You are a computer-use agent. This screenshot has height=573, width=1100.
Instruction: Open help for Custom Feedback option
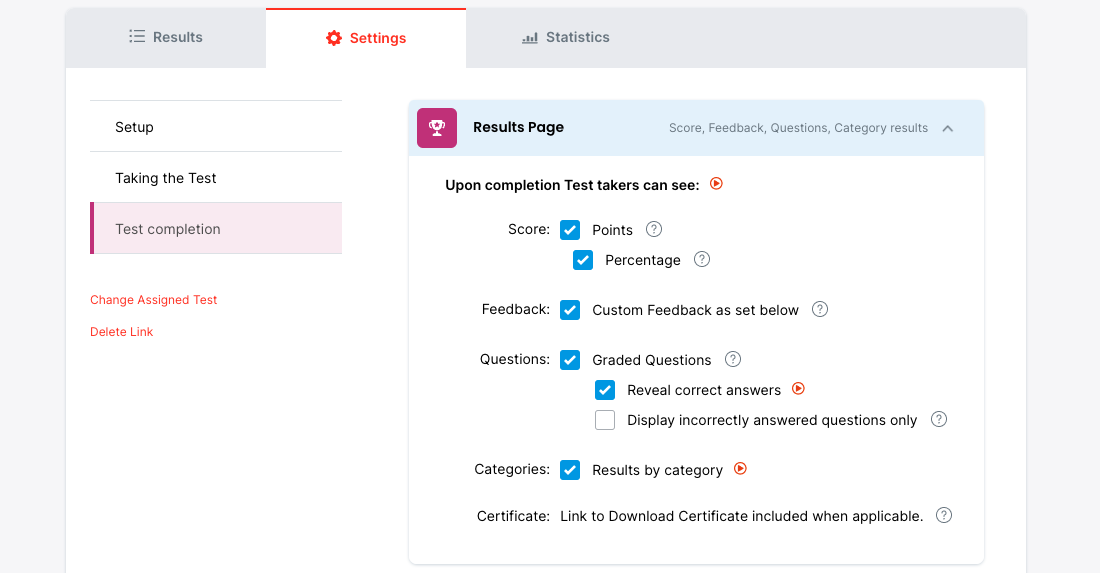(x=820, y=309)
